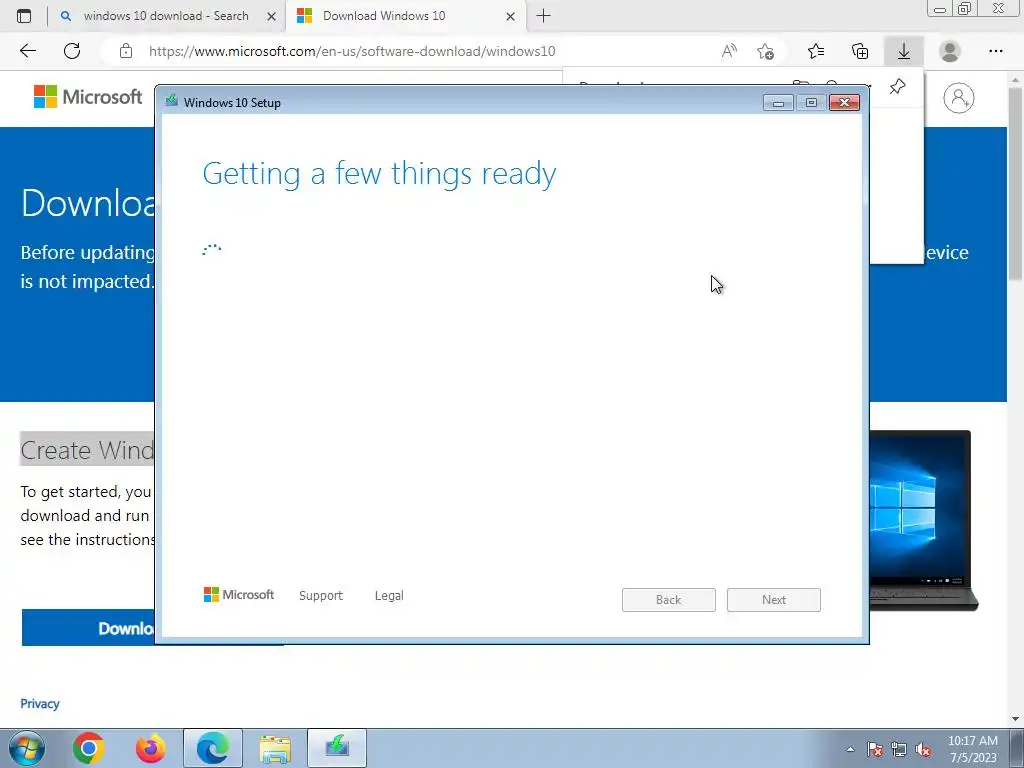
Task: Open File Explorer from the taskbar
Action: coord(275,748)
